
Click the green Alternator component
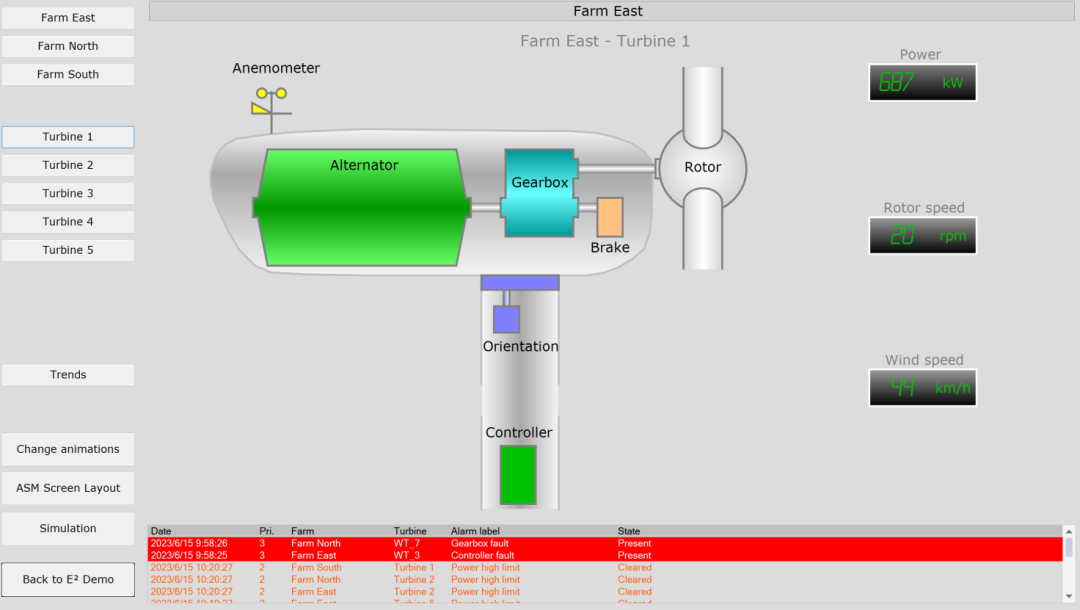tap(362, 208)
